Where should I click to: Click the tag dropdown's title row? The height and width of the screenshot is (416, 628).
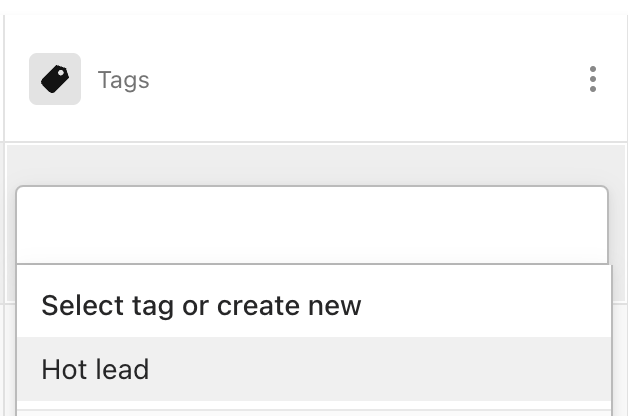[x=201, y=305]
